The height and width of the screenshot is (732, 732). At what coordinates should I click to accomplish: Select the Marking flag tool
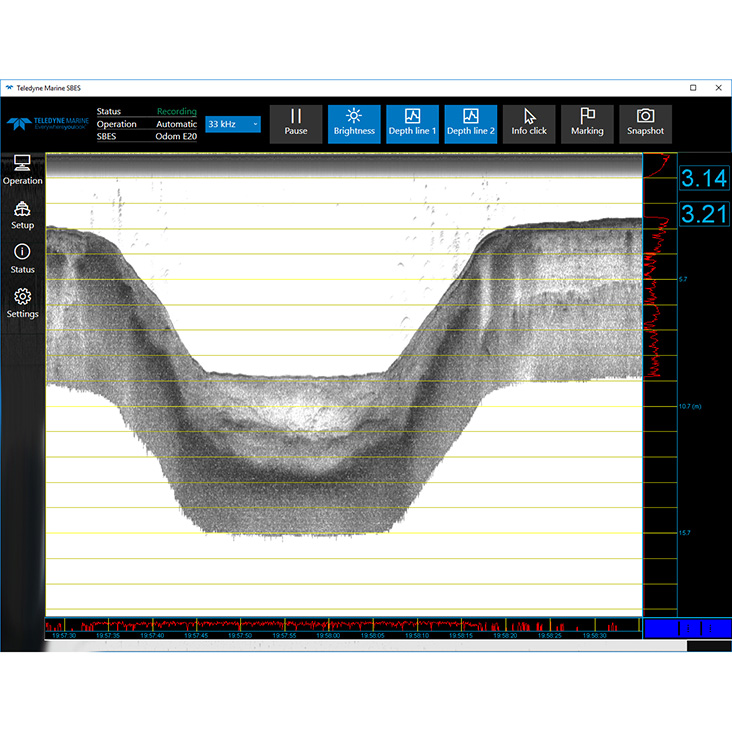587,124
